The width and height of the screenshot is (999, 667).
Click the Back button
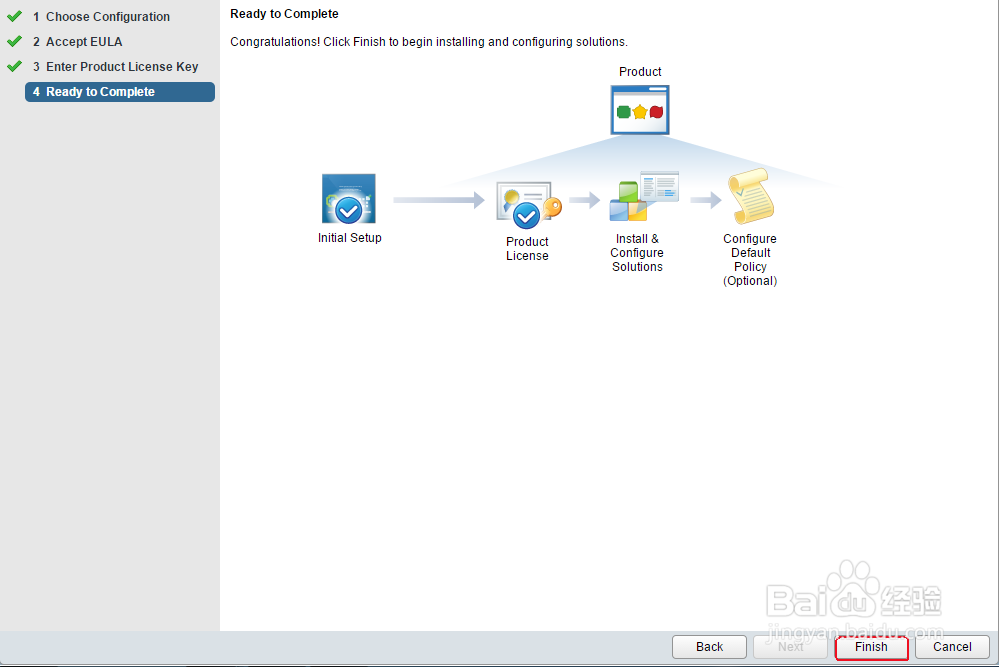tap(709, 647)
